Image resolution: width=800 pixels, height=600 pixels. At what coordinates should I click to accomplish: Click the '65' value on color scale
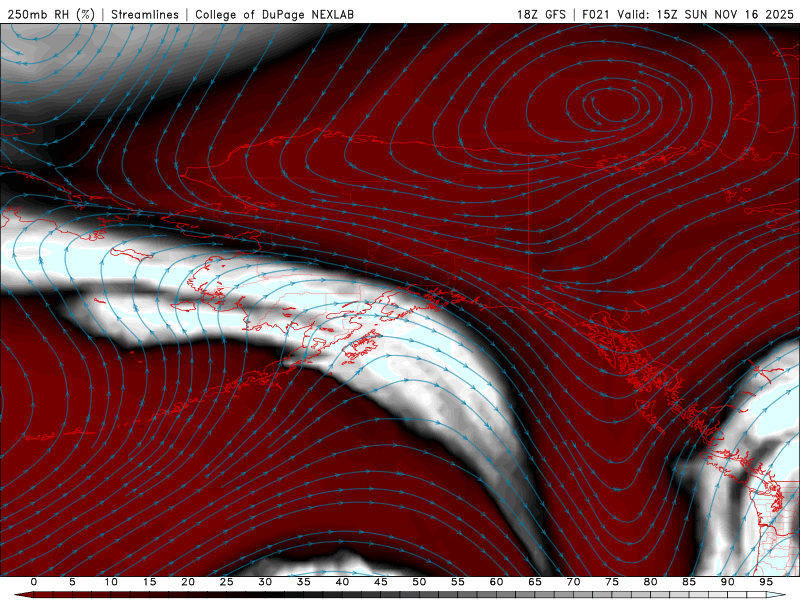point(535,582)
